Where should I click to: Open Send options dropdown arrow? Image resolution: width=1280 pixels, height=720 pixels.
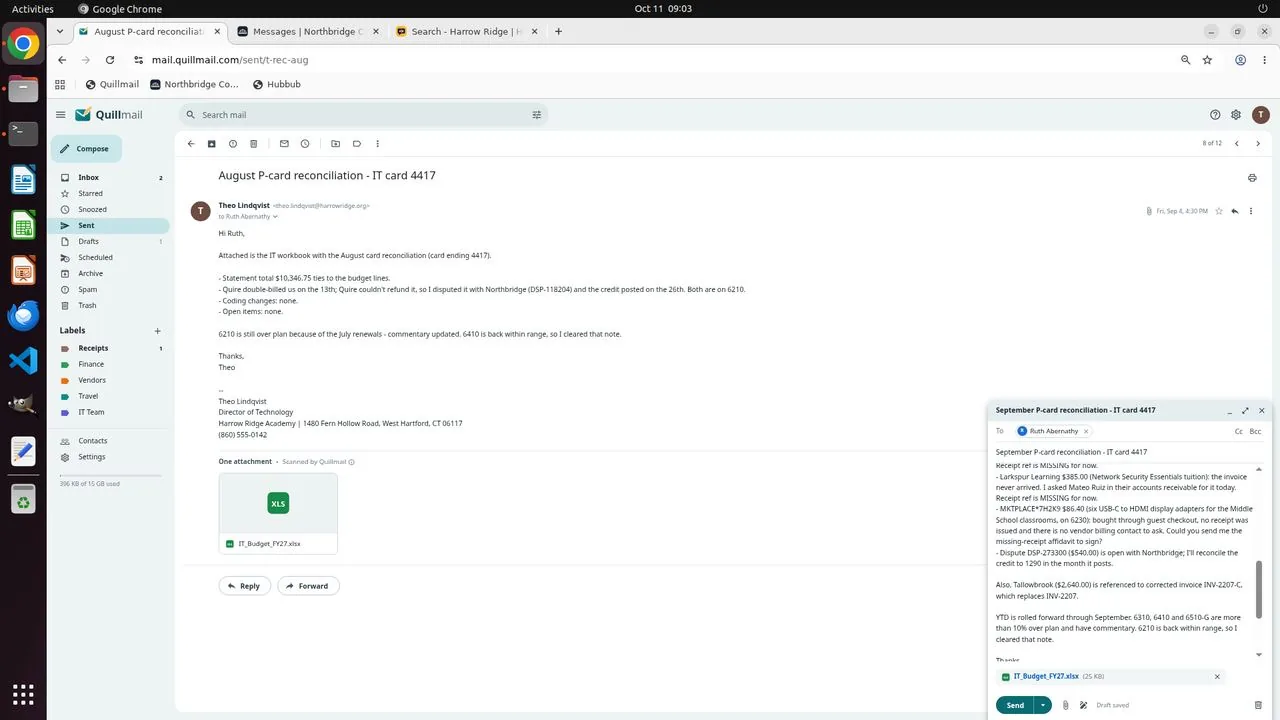click(1043, 705)
